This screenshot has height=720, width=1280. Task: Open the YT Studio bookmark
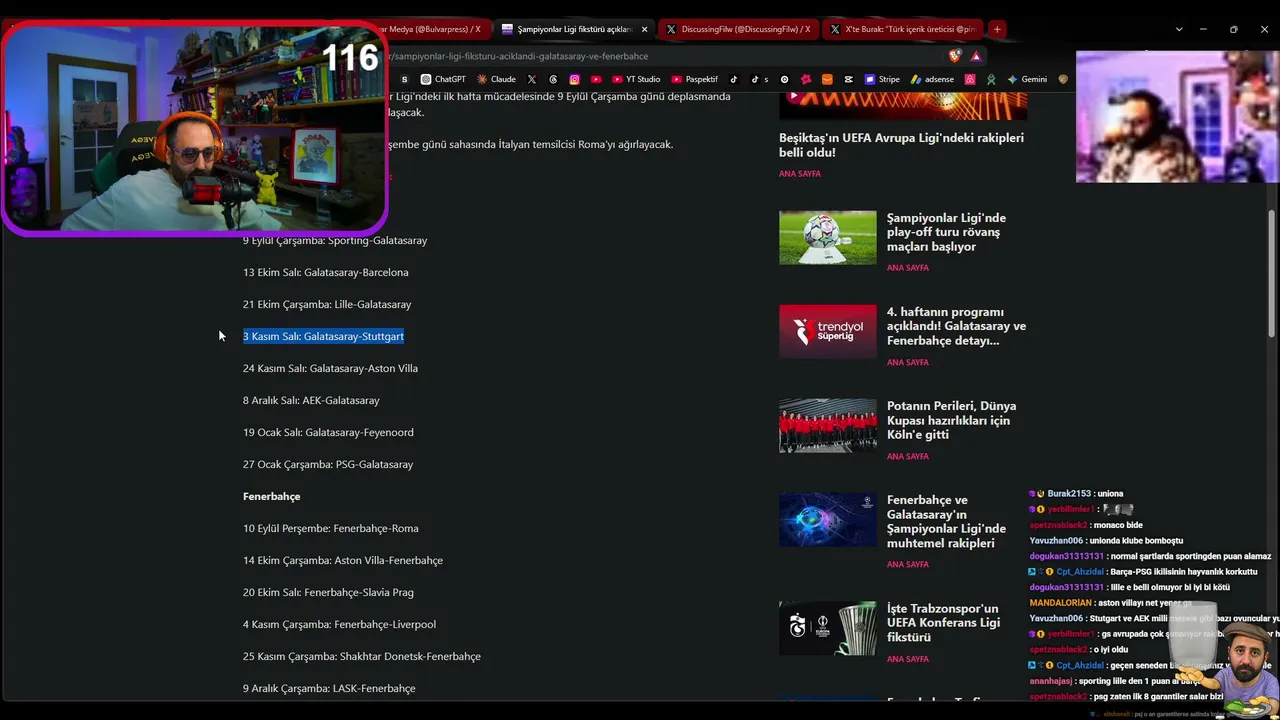pos(636,79)
